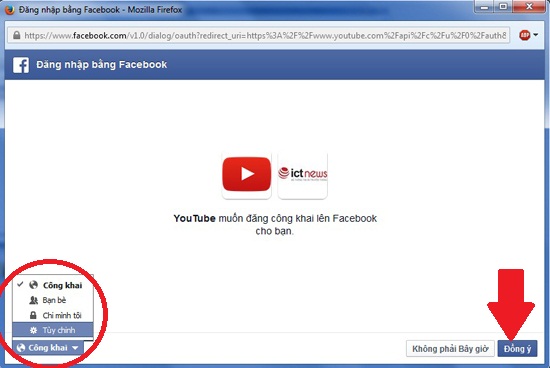Click the Đồng ý button

coord(517,348)
